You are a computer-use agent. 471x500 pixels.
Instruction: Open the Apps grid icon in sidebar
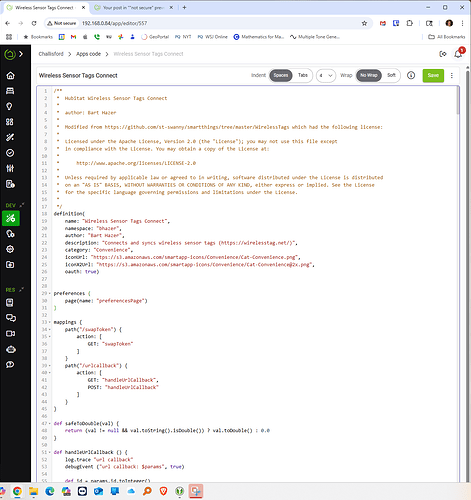(x=10, y=122)
